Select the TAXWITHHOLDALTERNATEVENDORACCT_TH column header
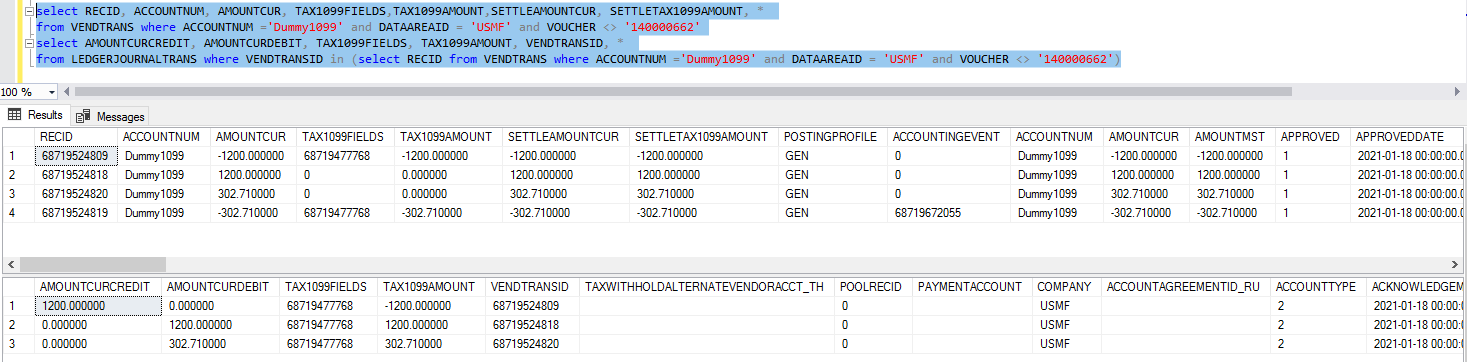1467x362 pixels. tap(707, 287)
